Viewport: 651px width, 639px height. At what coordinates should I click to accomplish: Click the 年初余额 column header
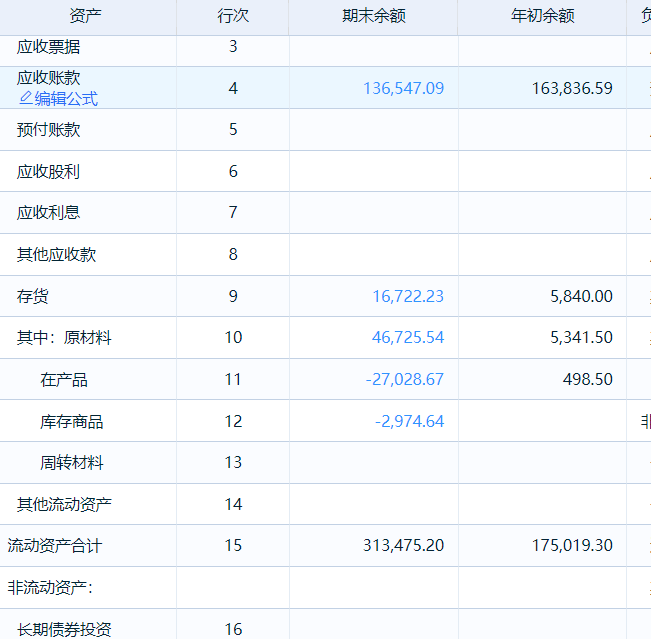[542, 17]
